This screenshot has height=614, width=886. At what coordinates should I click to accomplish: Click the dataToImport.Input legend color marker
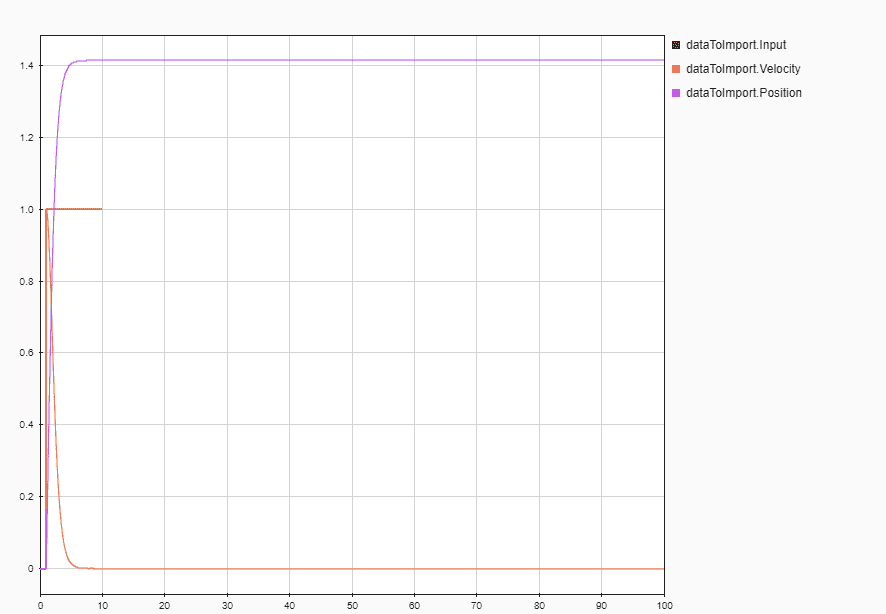676,45
